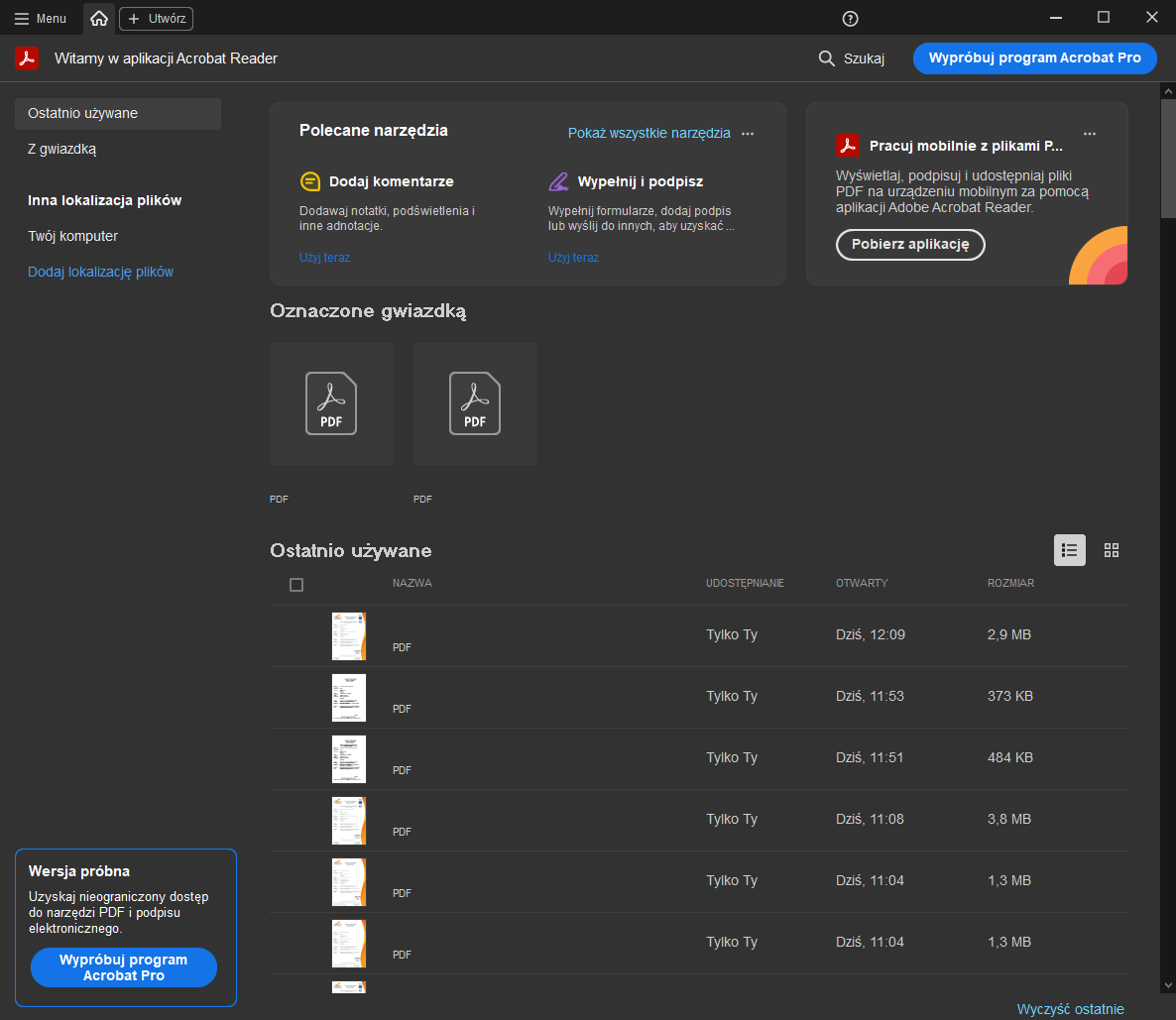Screen dimensions: 1176x1020
Task: Click Dodaj lokalizację plików link
Action: click(100, 272)
